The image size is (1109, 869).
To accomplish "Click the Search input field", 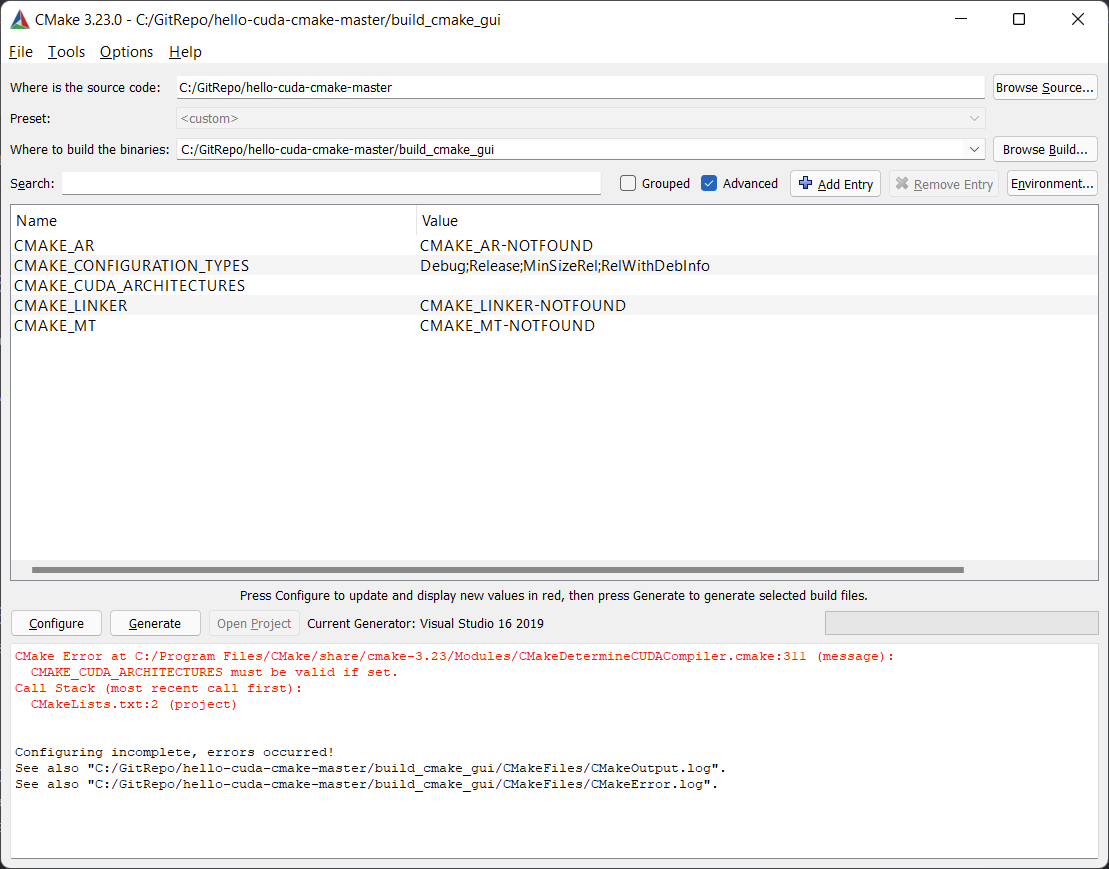I will [331, 183].
